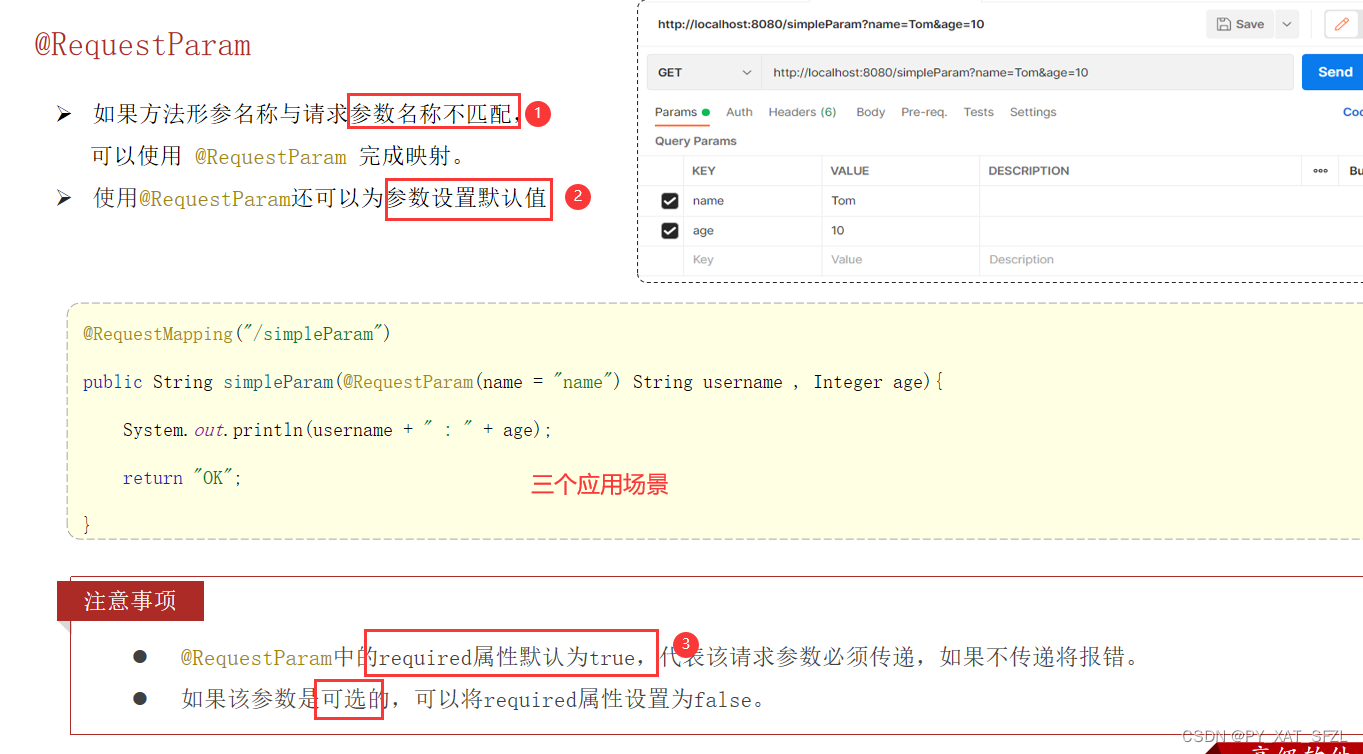This screenshot has height=754, width=1363.
Task: Click the empty Value placeholder field
Action: 900,260
